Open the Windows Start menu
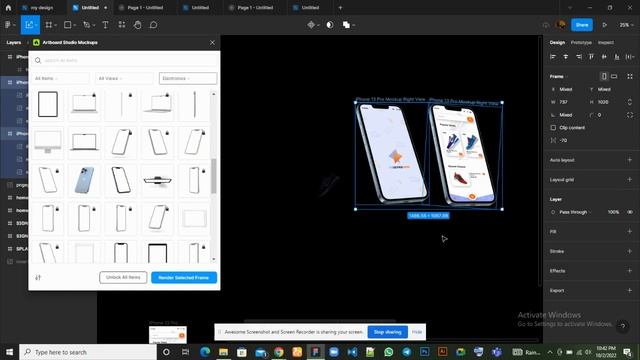The image size is (640, 360). [x=9, y=352]
